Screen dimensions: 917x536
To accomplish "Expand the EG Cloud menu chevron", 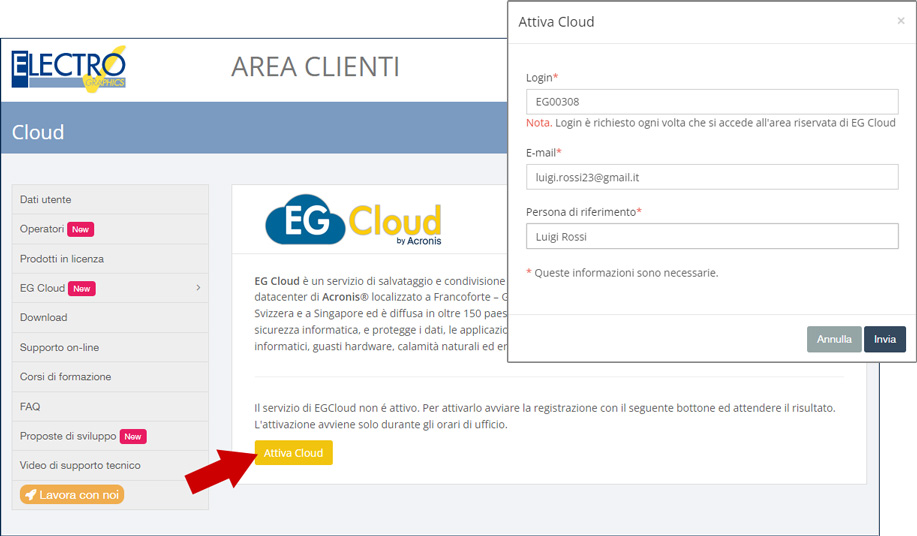I will click(198, 288).
